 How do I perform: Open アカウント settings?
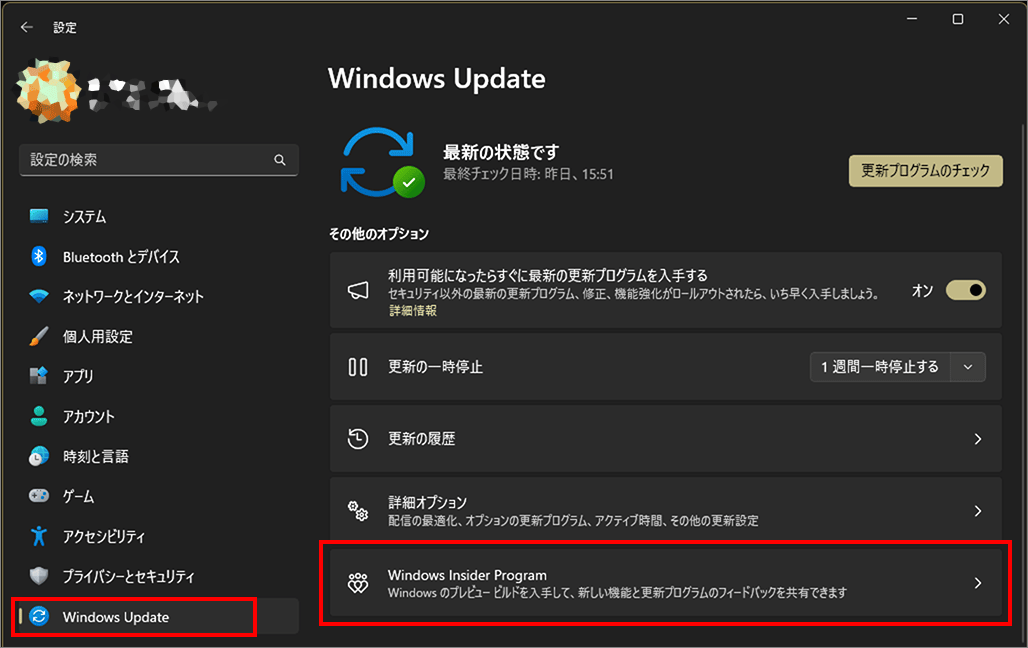[x=159, y=416]
